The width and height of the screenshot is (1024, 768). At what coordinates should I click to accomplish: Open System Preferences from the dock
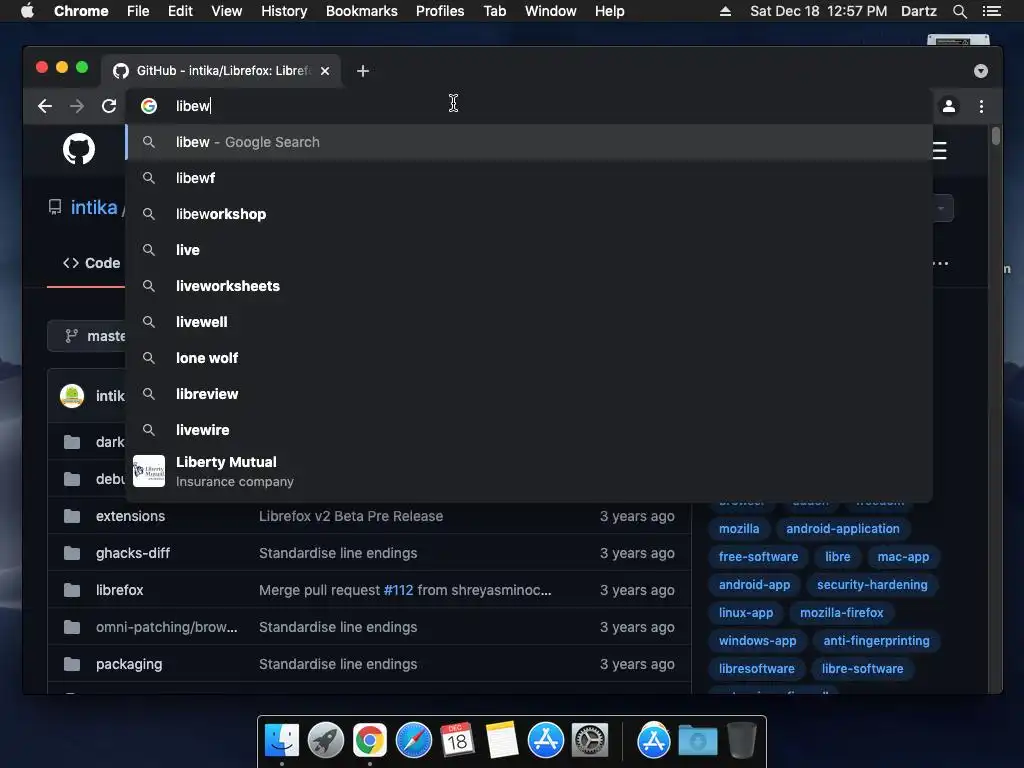(x=590, y=741)
